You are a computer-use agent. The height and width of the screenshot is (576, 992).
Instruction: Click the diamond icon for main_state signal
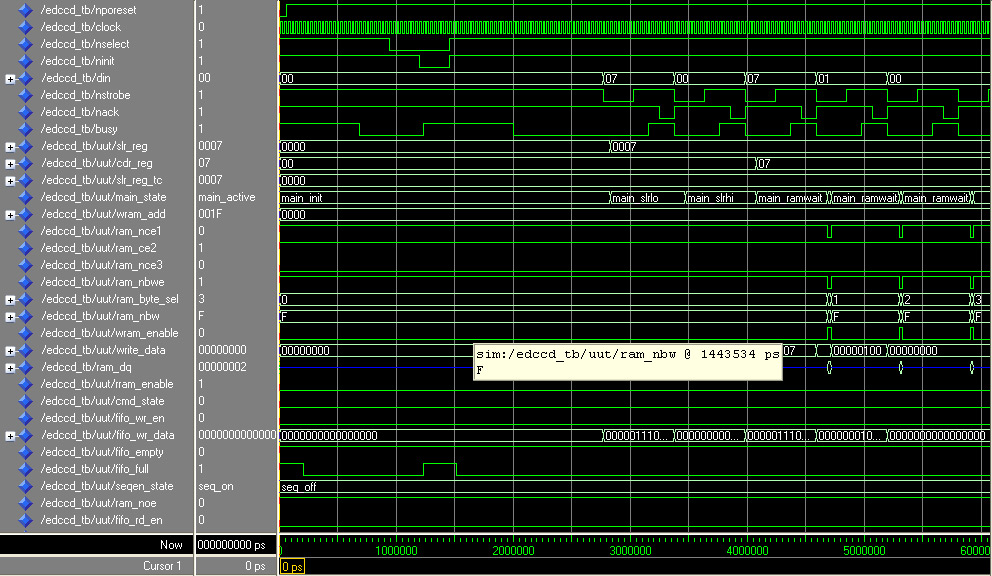click(x=26, y=197)
